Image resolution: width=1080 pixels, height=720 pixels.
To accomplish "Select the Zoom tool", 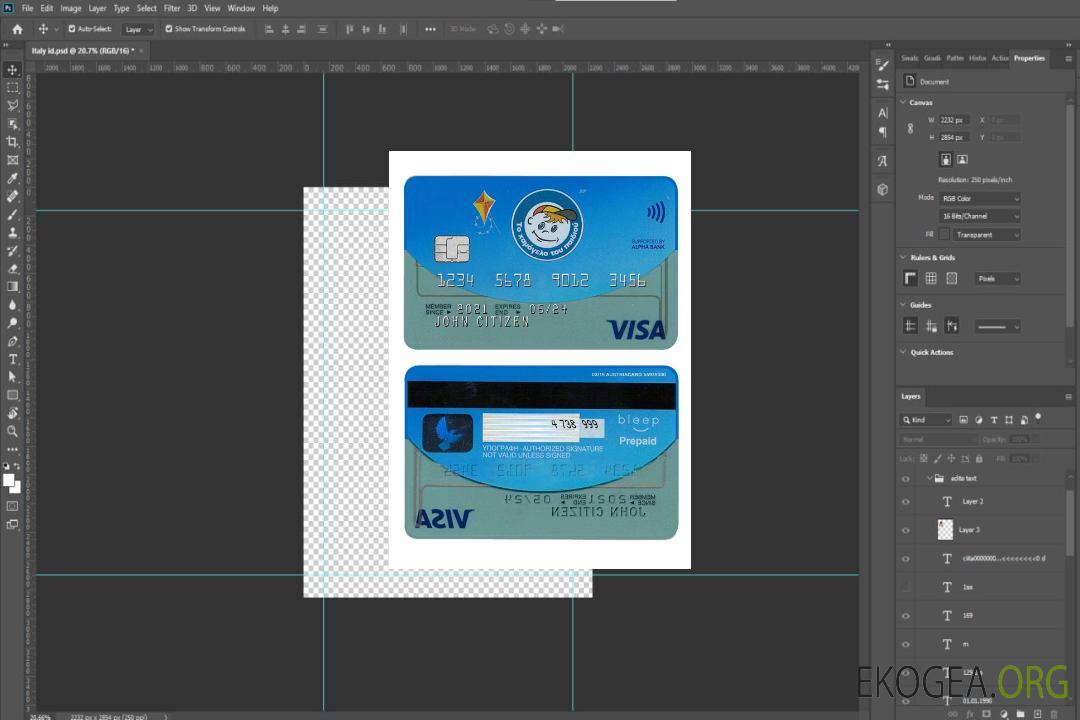I will click(x=12, y=431).
